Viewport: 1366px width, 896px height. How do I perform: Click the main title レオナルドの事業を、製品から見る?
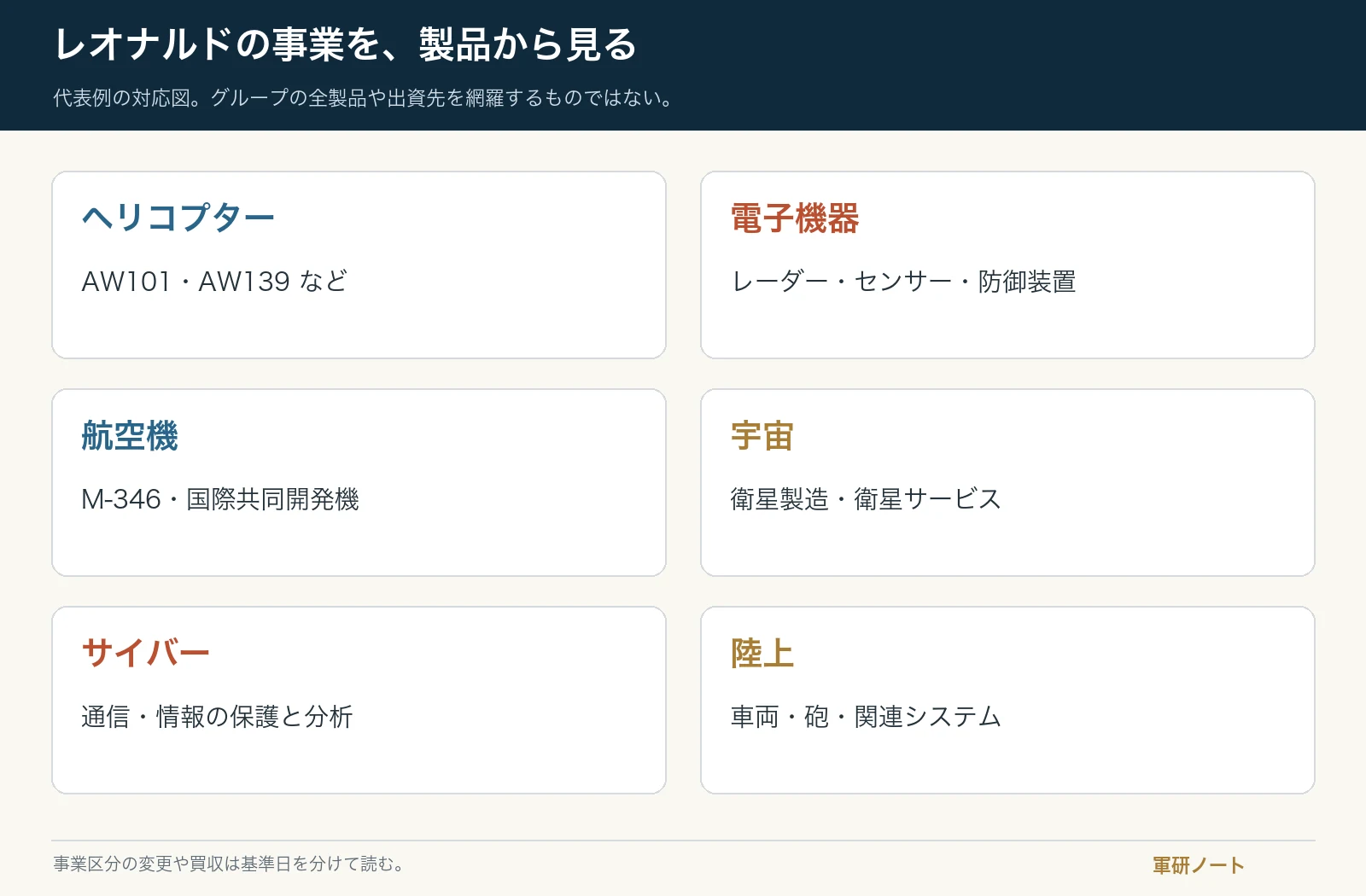tap(346, 44)
